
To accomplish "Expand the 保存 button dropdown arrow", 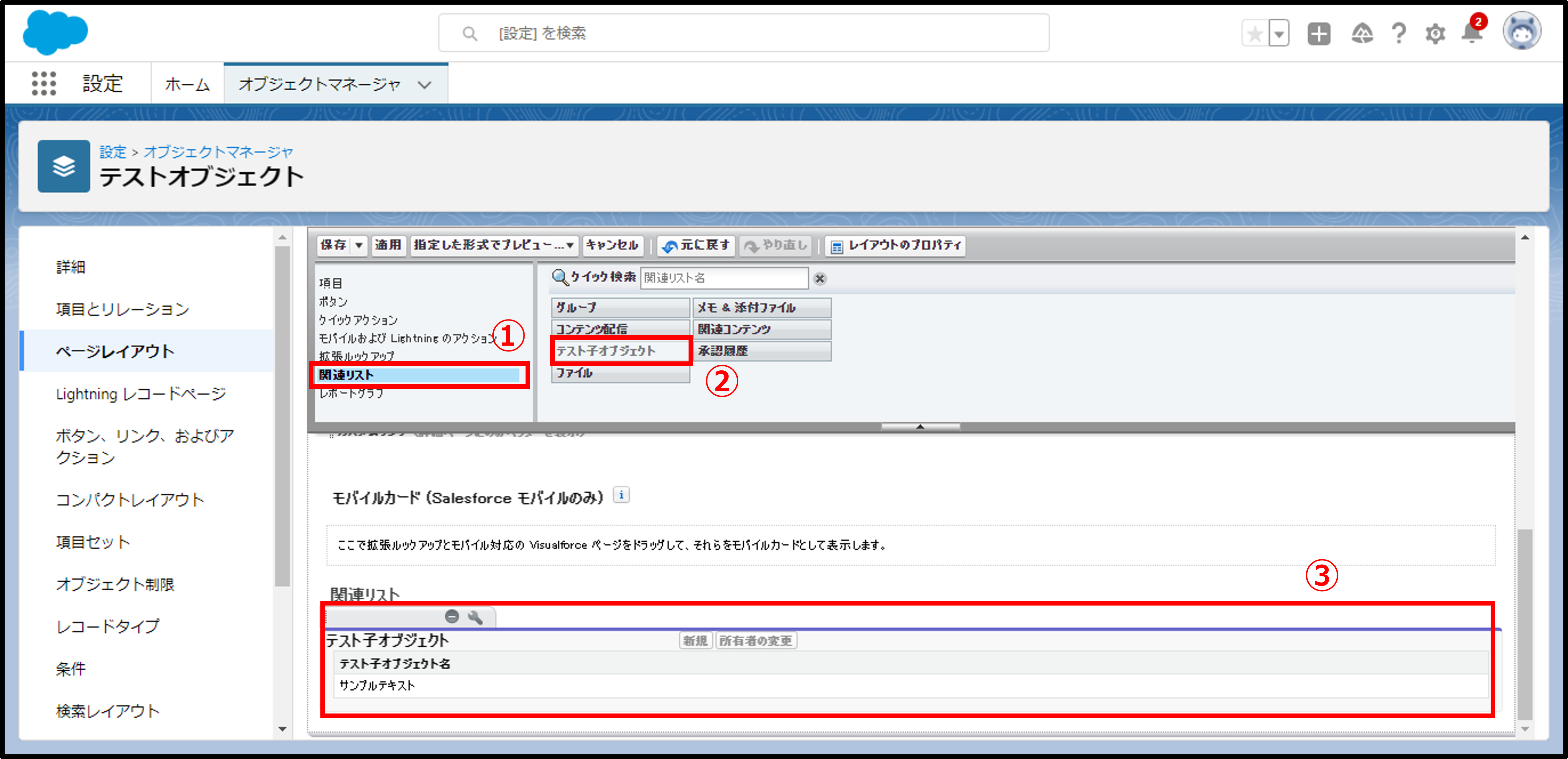I will coord(359,245).
